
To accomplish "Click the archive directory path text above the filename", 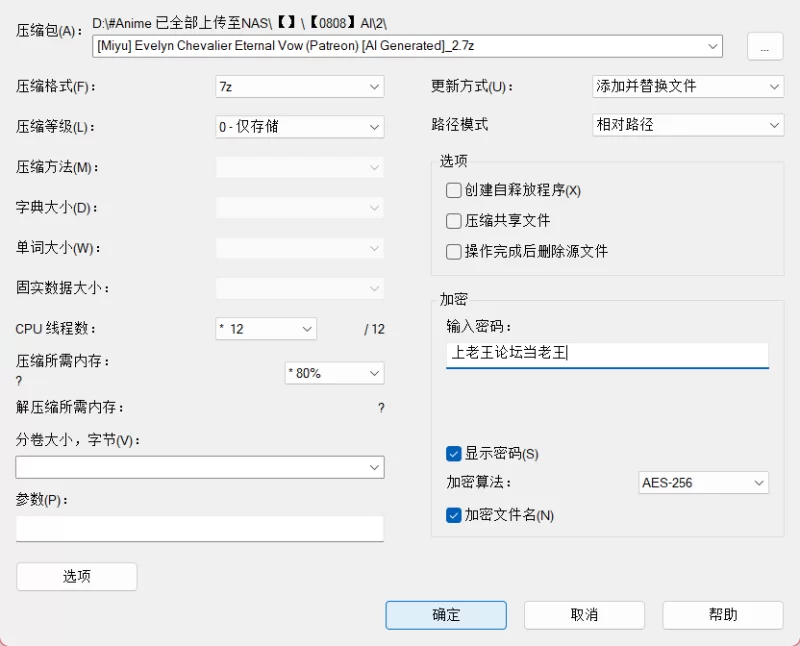I will tap(239, 23).
